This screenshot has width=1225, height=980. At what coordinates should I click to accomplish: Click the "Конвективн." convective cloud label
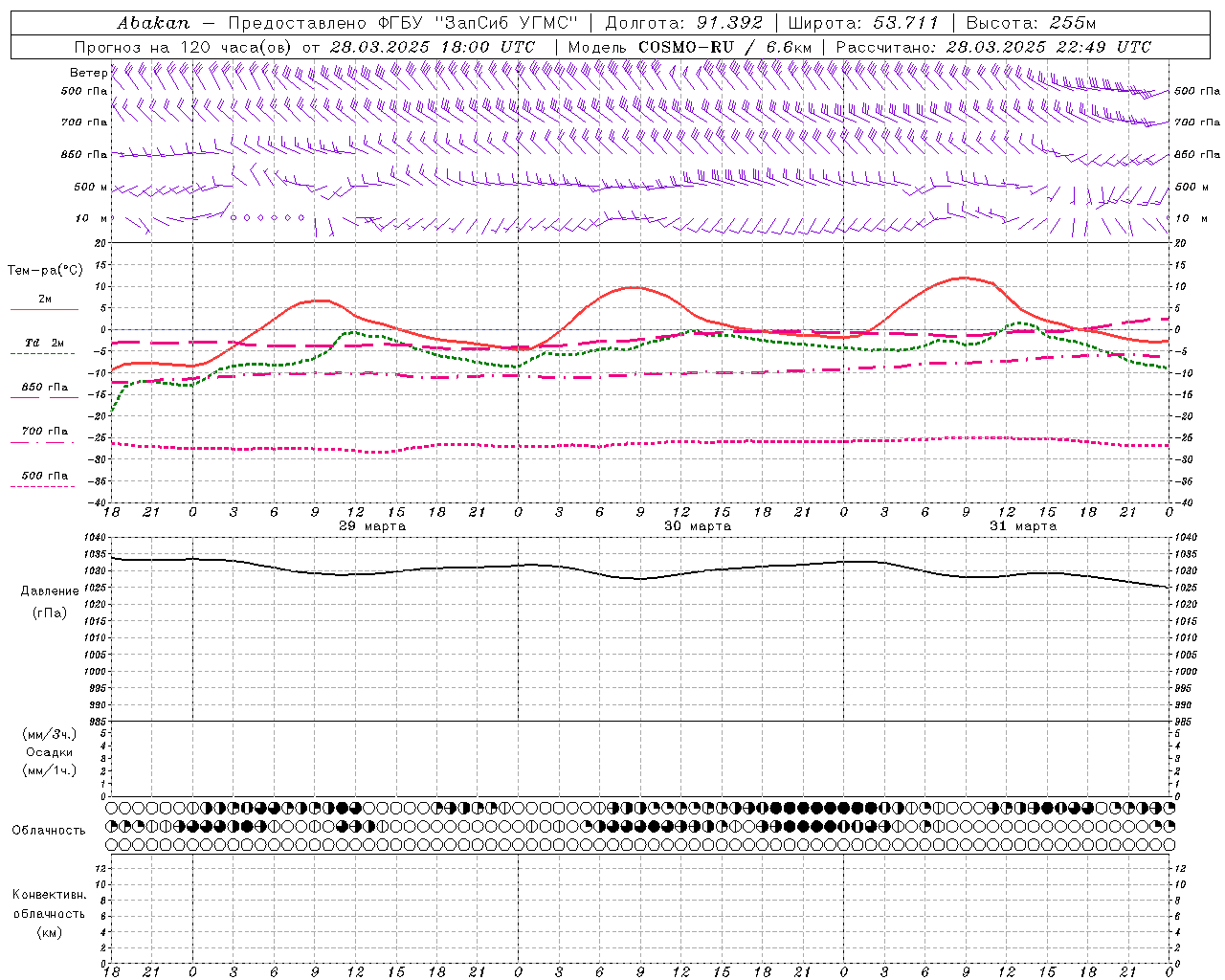49,895
